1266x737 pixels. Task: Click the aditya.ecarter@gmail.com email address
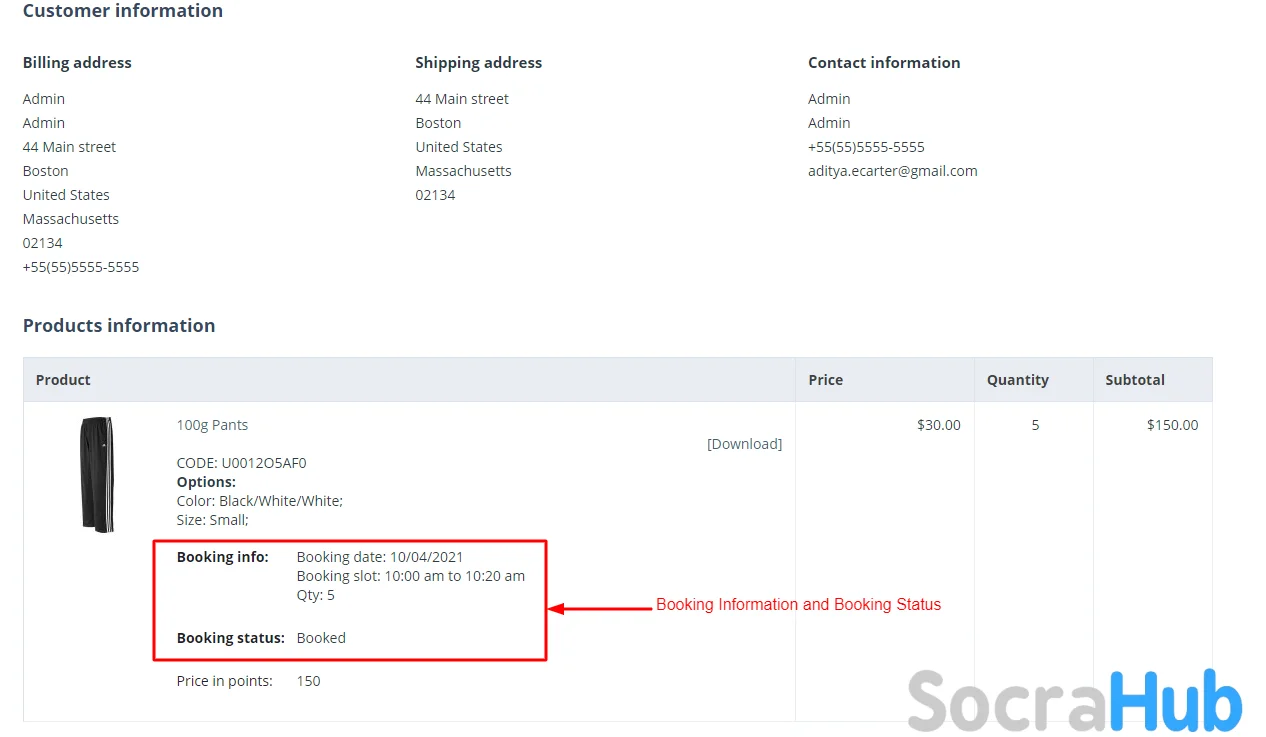(892, 171)
